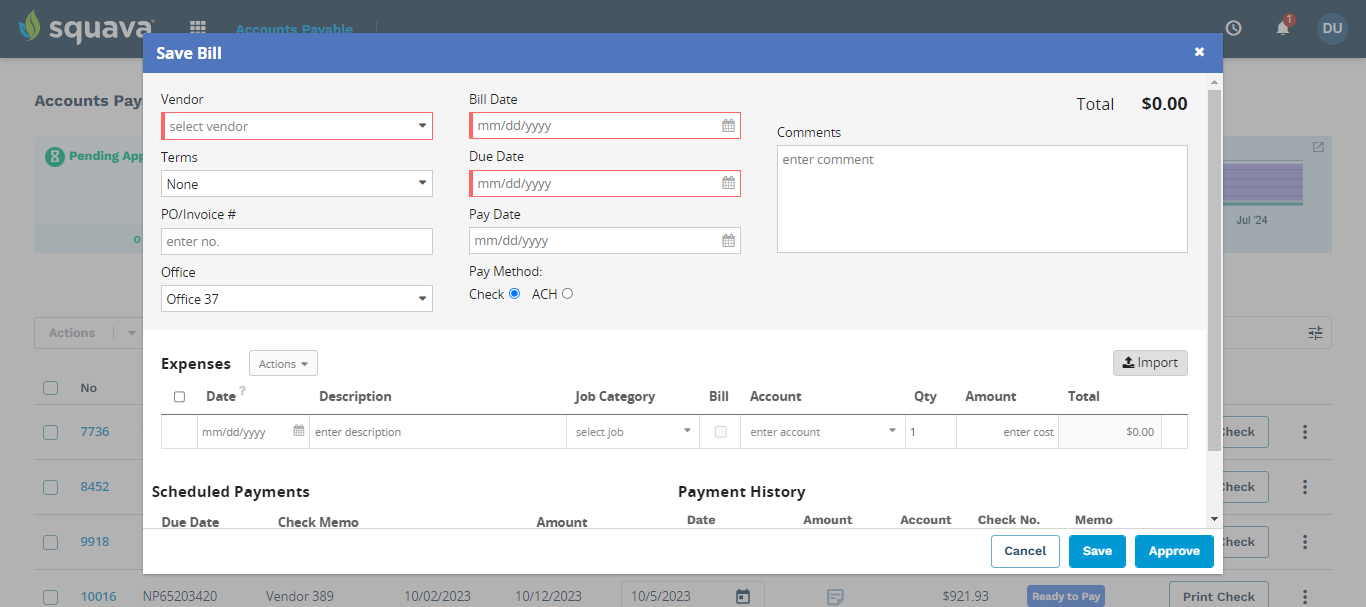Focus the Due Date input
This screenshot has width=1366, height=607.
pyautogui.click(x=605, y=183)
